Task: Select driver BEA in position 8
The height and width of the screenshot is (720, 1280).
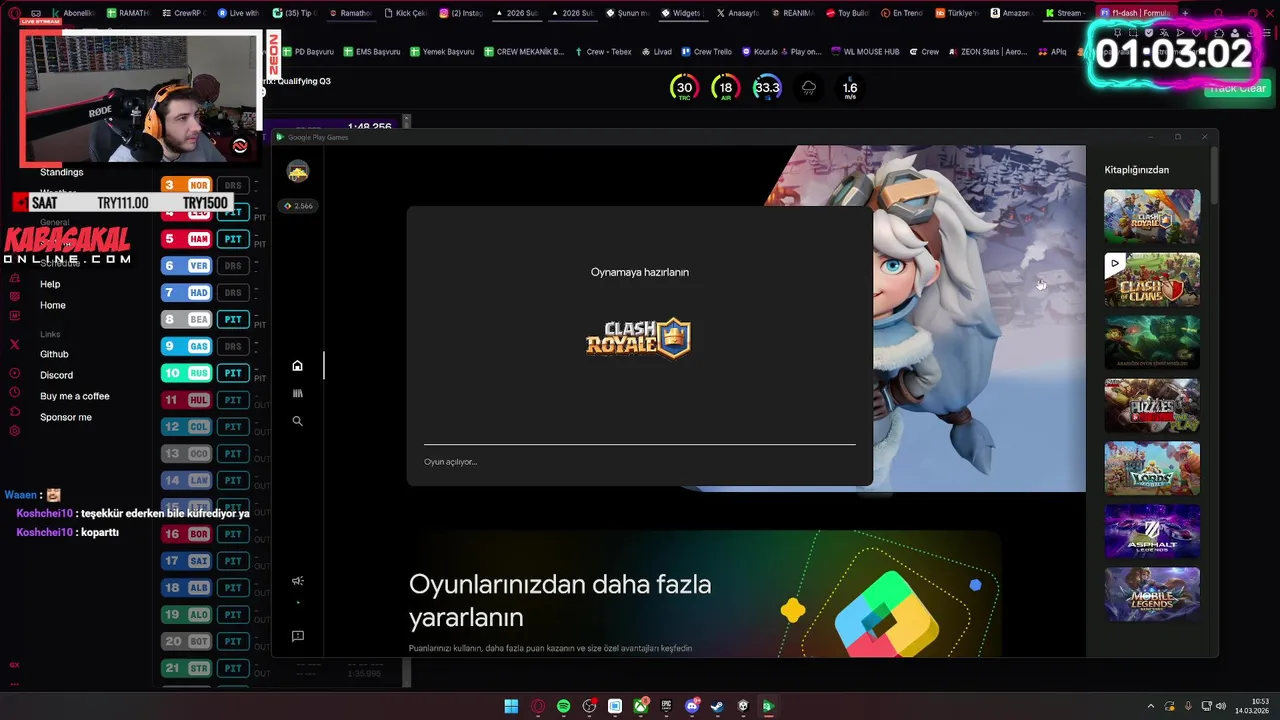Action: tap(186, 320)
